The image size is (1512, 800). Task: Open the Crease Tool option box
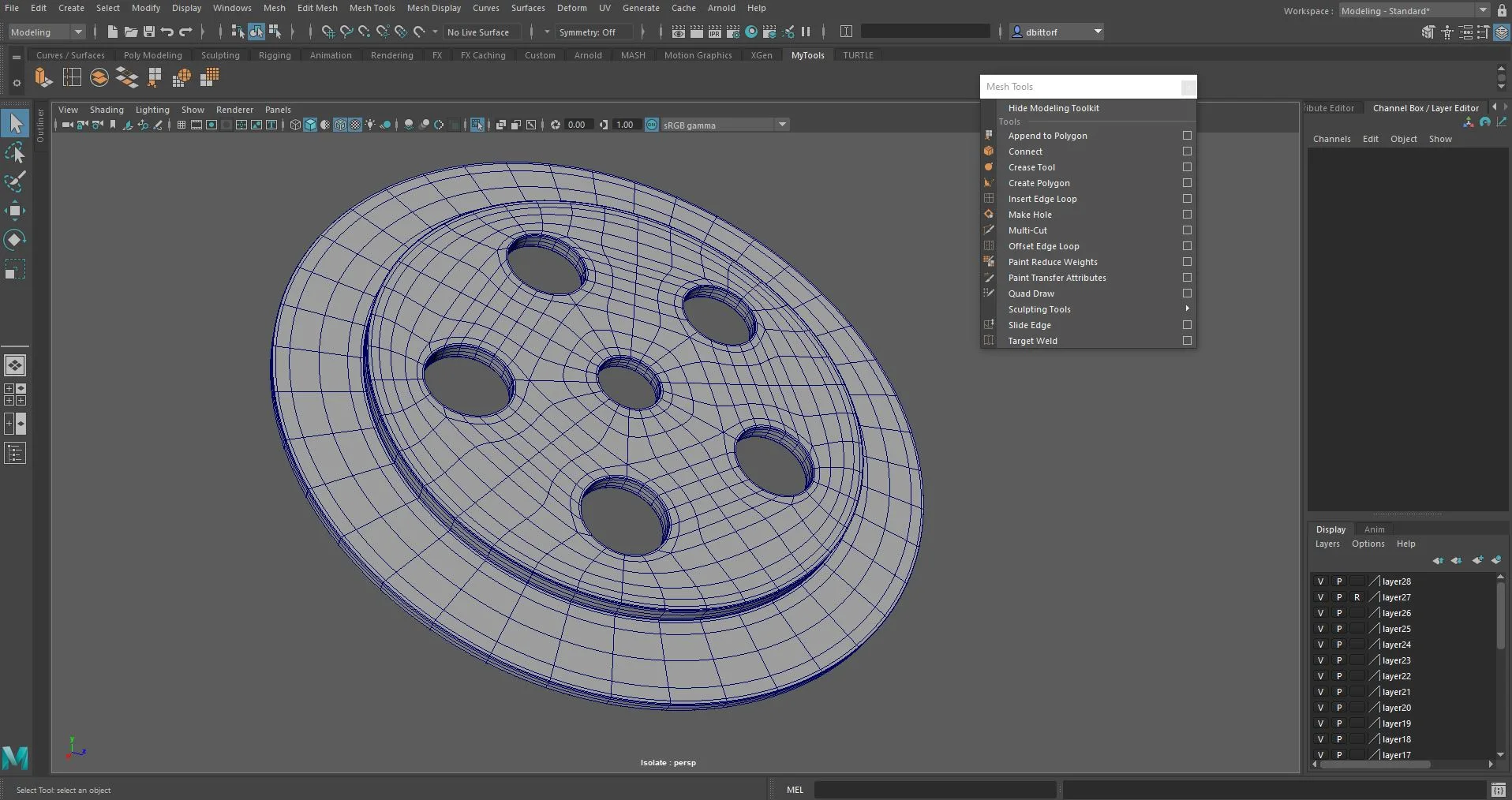click(1187, 166)
